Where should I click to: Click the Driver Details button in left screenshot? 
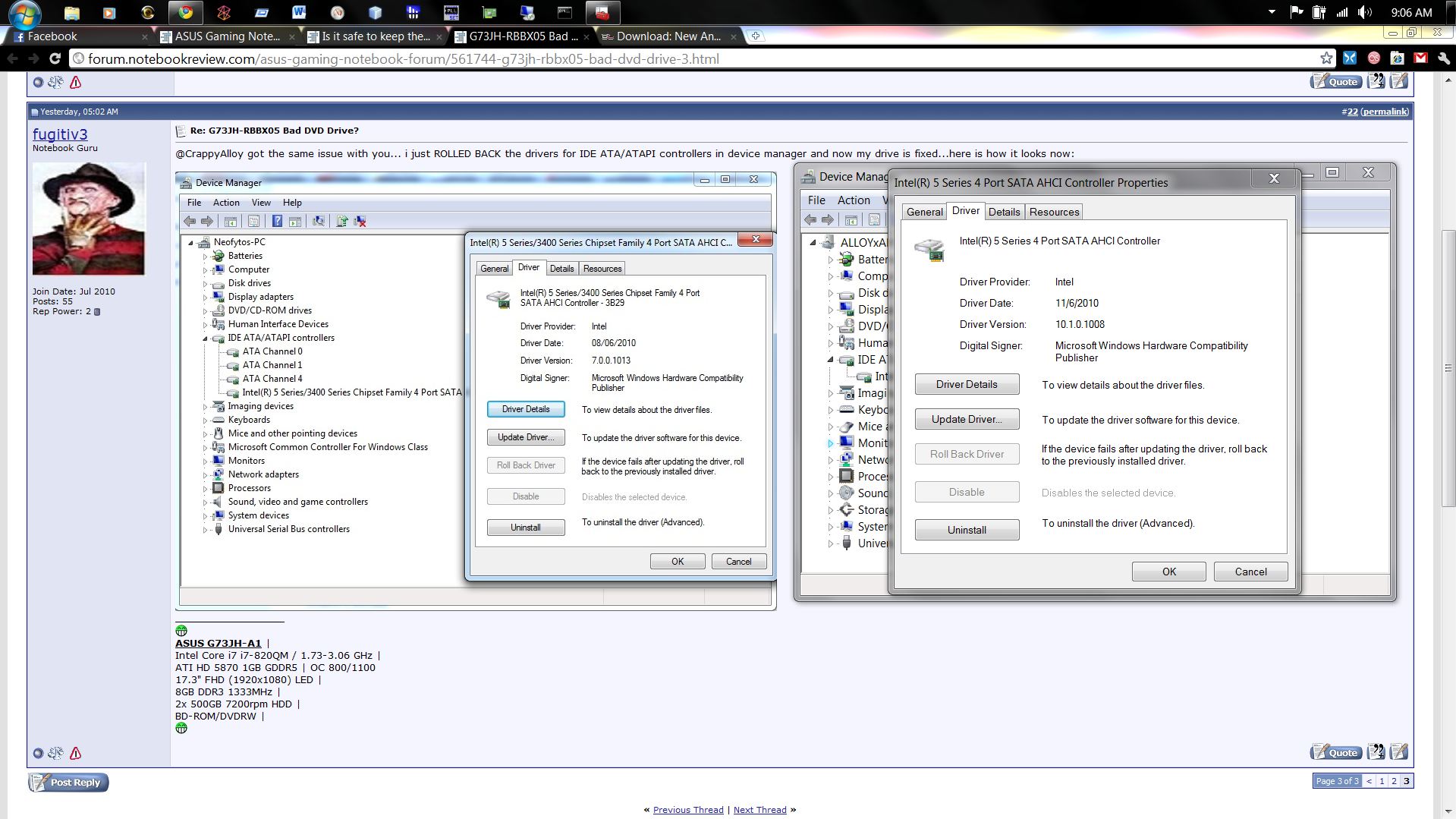[x=526, y=409]
